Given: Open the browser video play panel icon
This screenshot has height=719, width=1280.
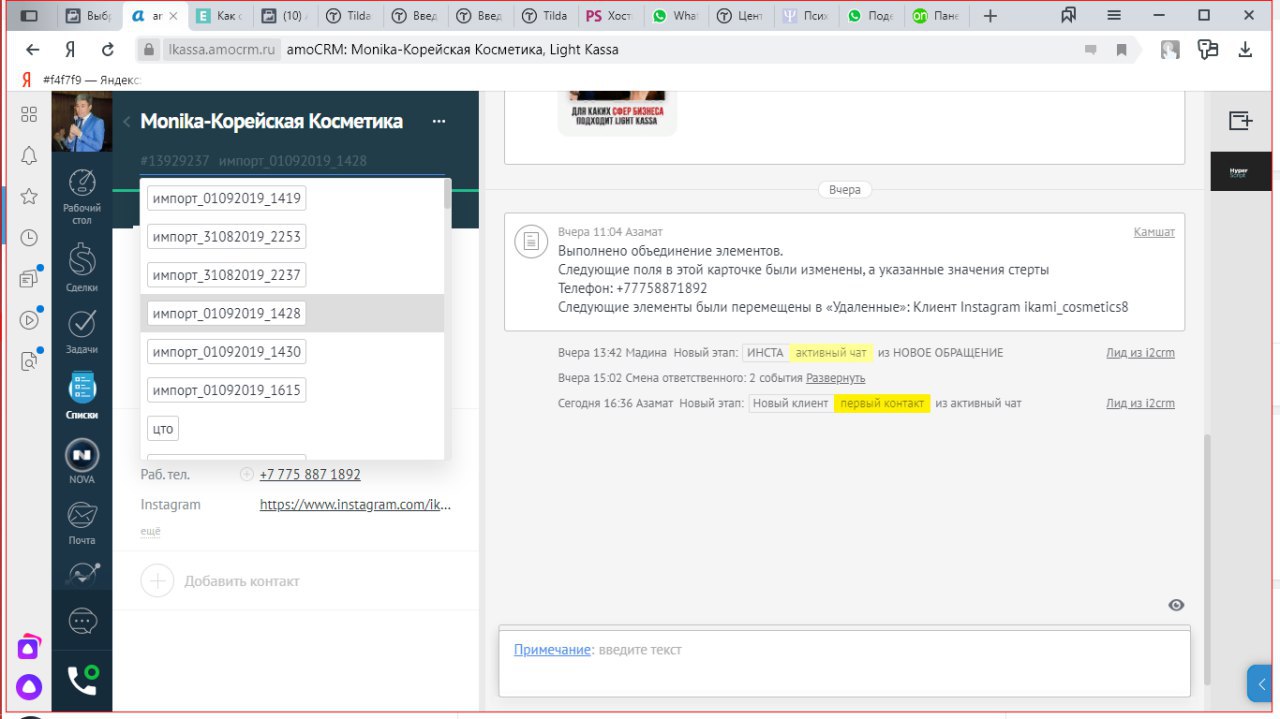Looking at the screenshot, I should [x=29, y=320].
